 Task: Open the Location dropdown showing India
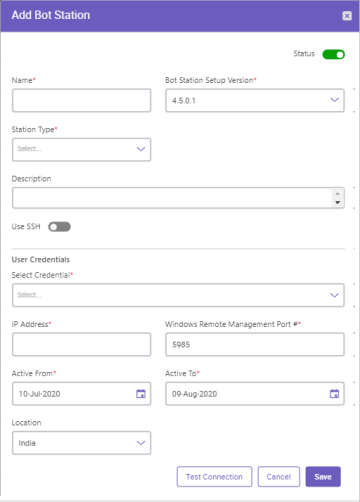[81, 443]
